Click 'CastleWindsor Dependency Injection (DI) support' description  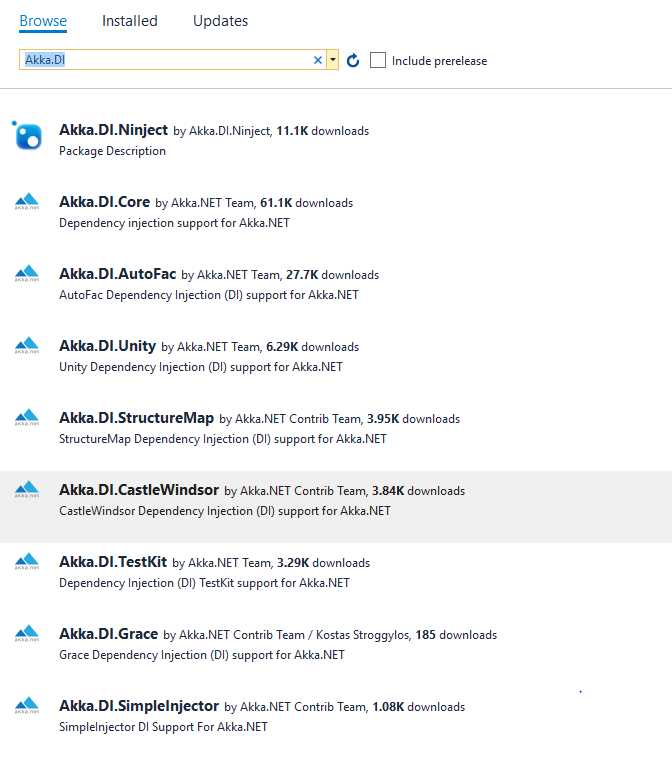(x=225, y=511)
